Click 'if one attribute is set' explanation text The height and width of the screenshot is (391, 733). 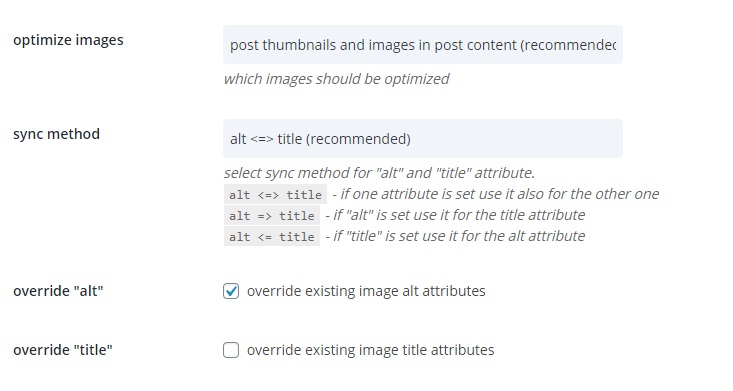[x=496, y=194]
